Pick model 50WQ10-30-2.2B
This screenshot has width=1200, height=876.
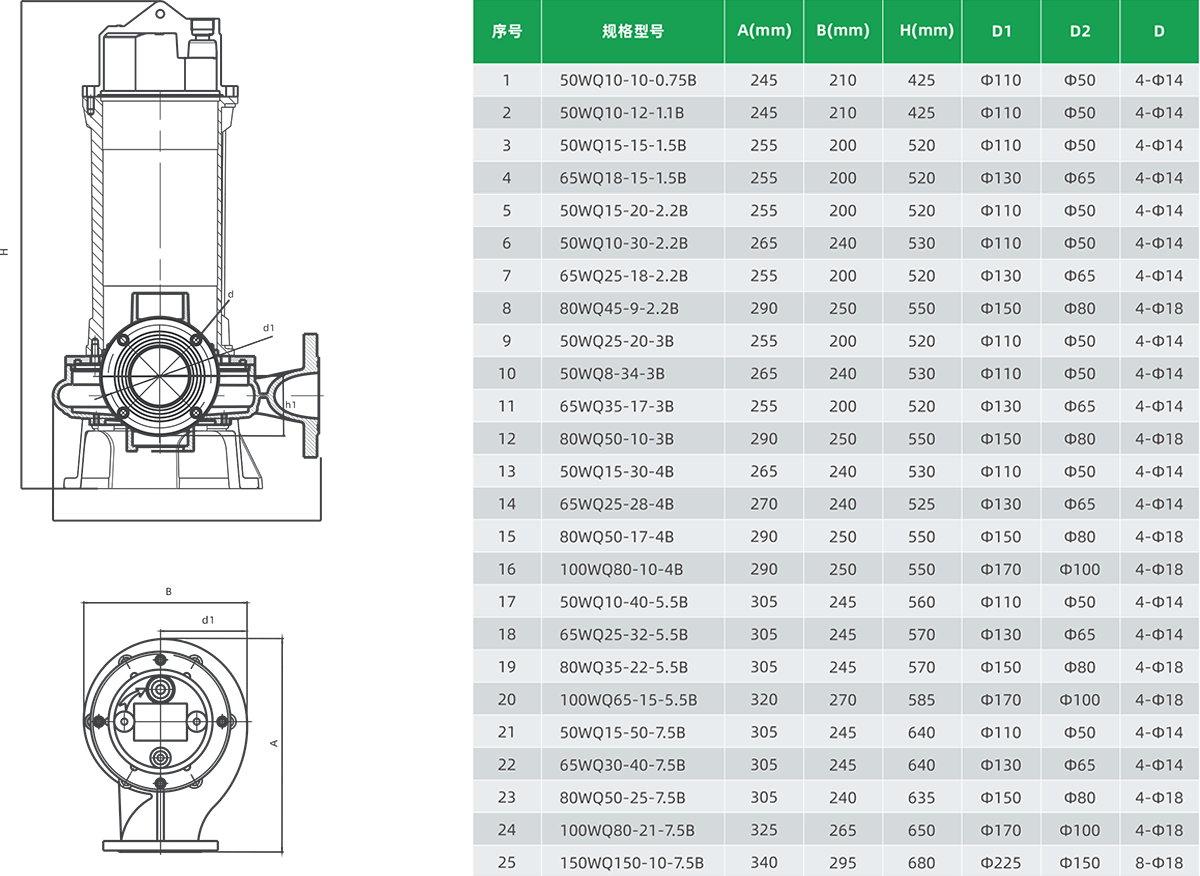(624, 243)
